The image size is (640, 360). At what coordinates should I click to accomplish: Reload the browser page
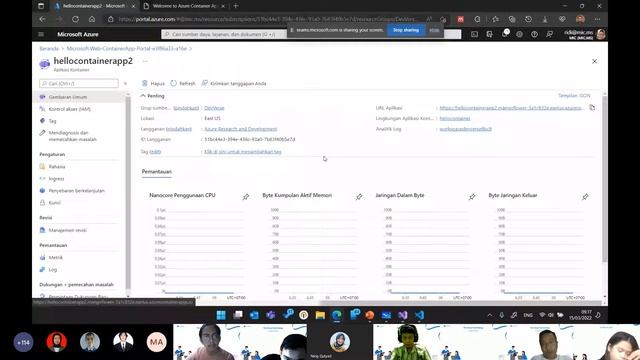pyautogui.click(x=75, y=19)
